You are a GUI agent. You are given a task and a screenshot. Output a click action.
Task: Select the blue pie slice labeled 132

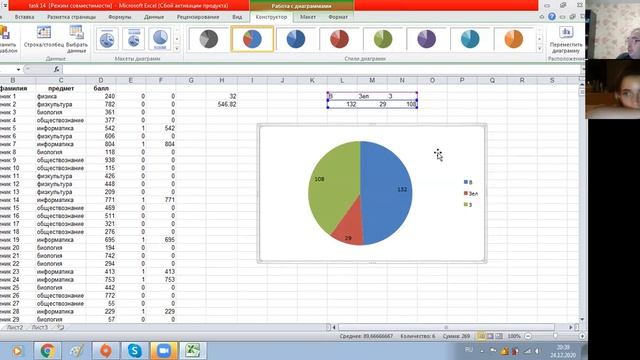coord(388,192)
